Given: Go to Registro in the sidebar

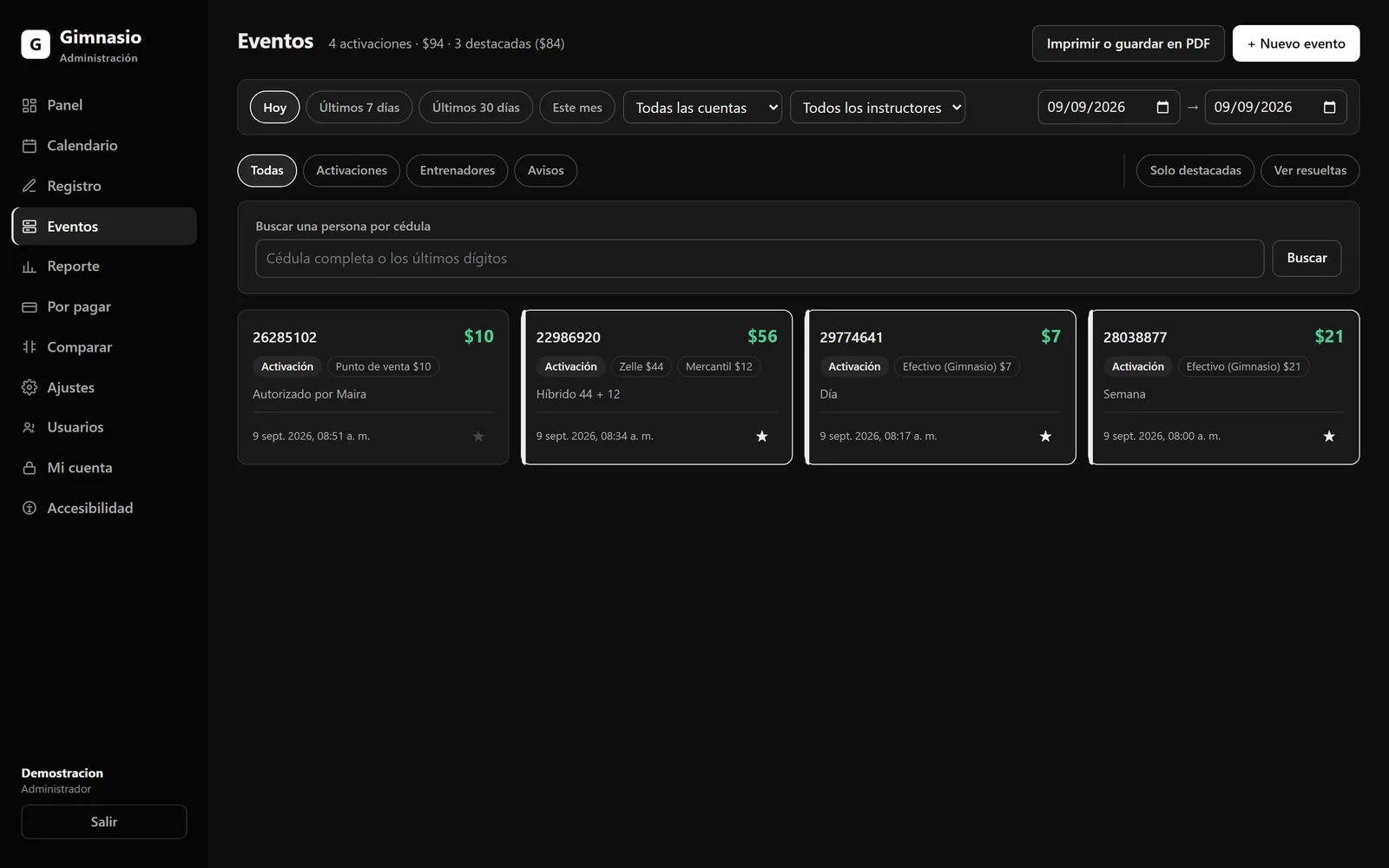Looking at the screenshot, I should click(x=104, y=186).
